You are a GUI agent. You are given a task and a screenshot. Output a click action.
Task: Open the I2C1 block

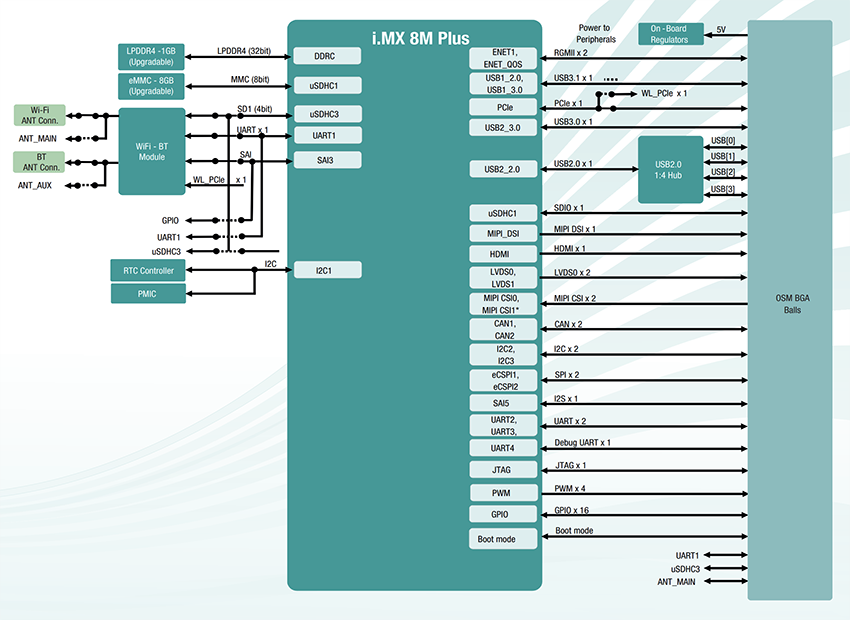[x=328, y=269]
